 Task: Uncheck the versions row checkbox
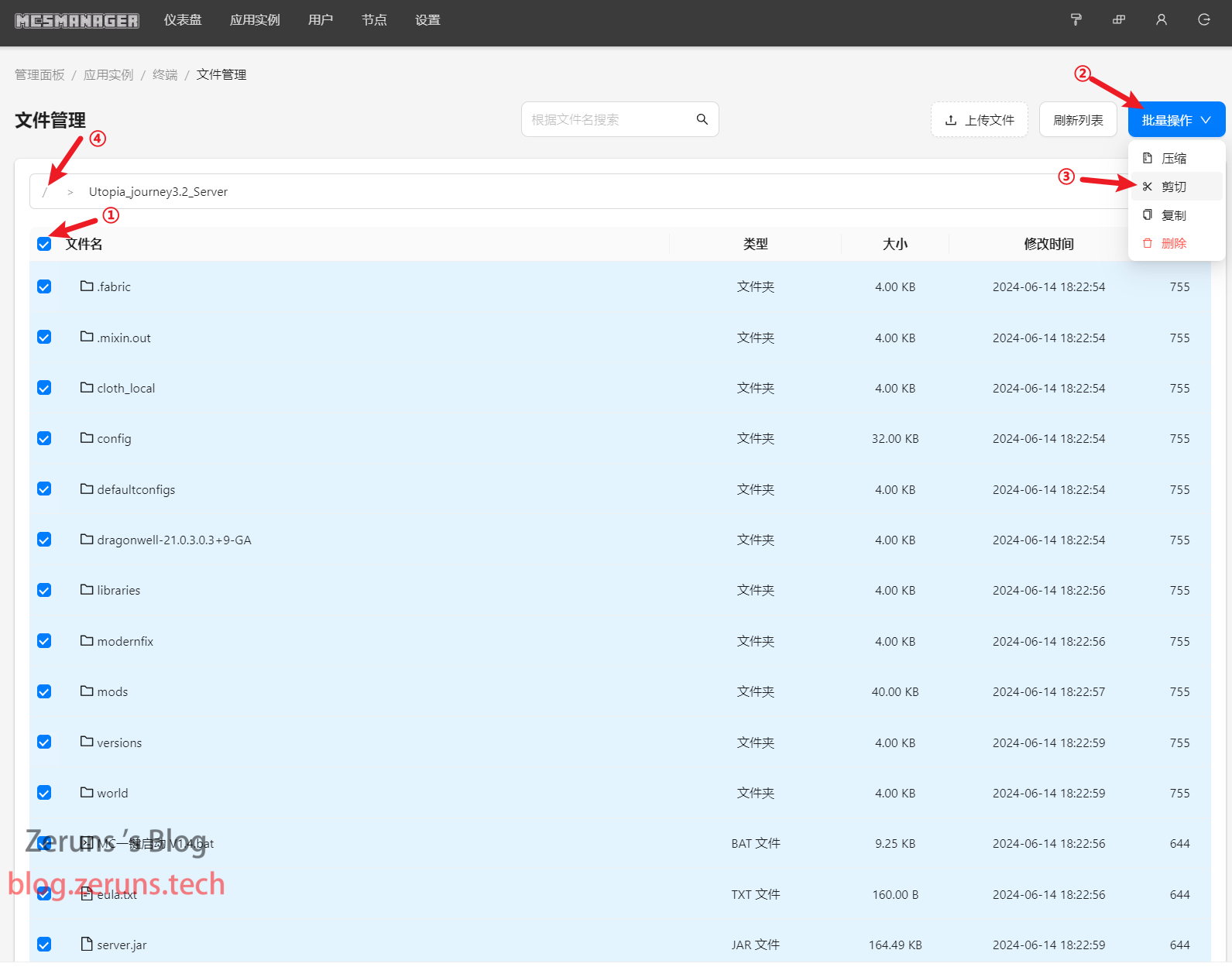tap(44, 742)
